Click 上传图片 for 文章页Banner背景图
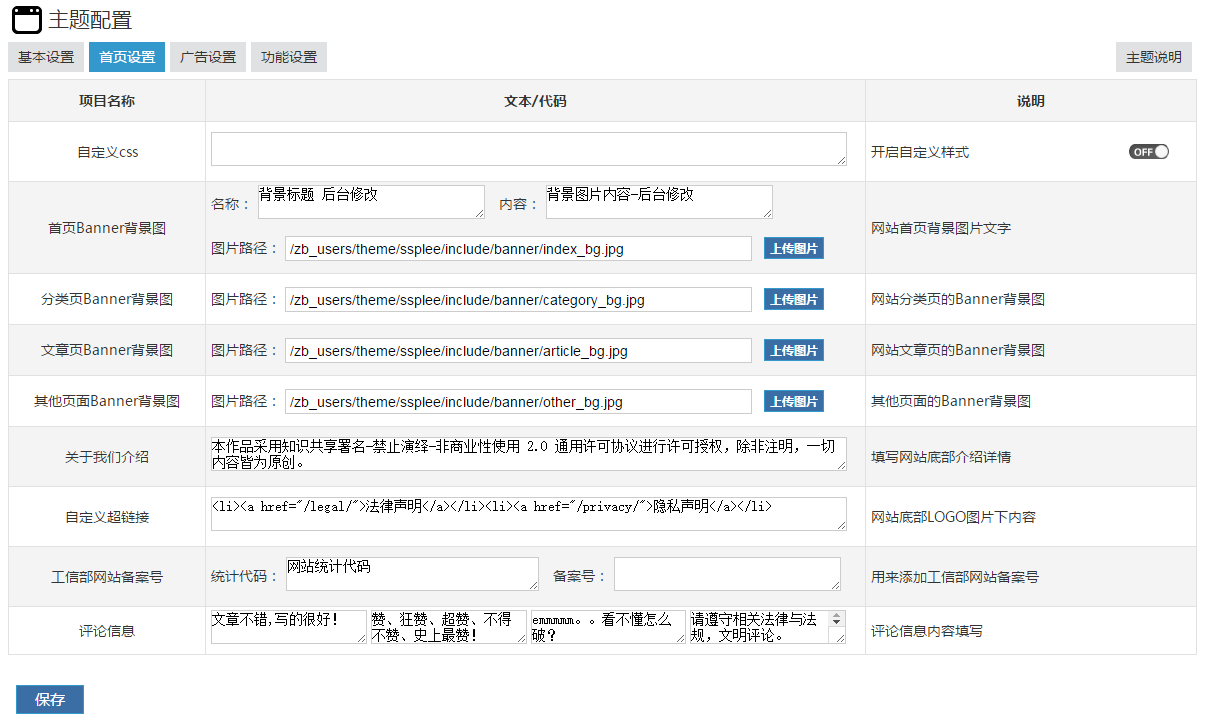The height and width of the screenshot is (720, 1206). tap(794, 350)
